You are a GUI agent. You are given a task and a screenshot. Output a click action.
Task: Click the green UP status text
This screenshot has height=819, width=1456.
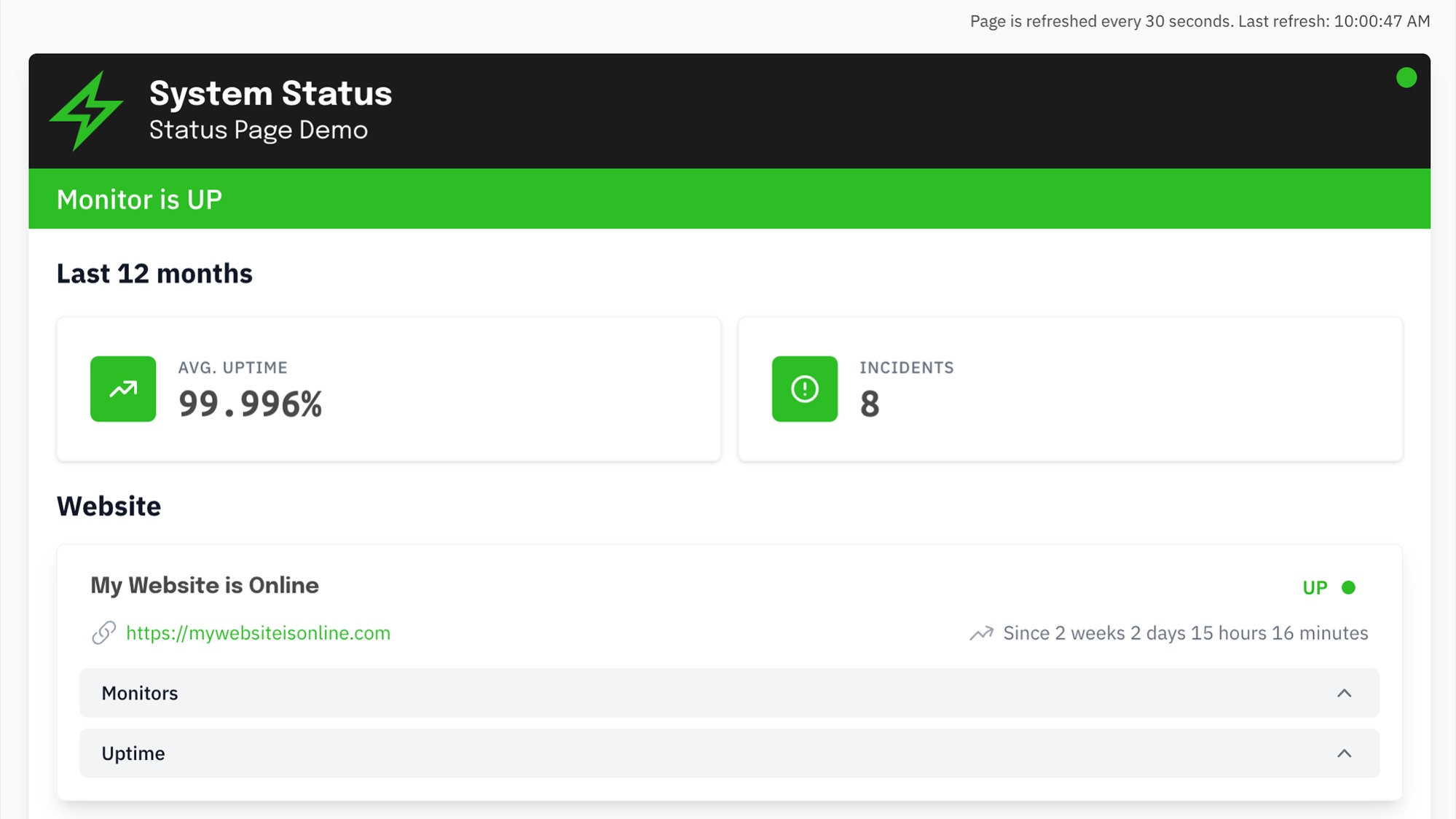1315,587
